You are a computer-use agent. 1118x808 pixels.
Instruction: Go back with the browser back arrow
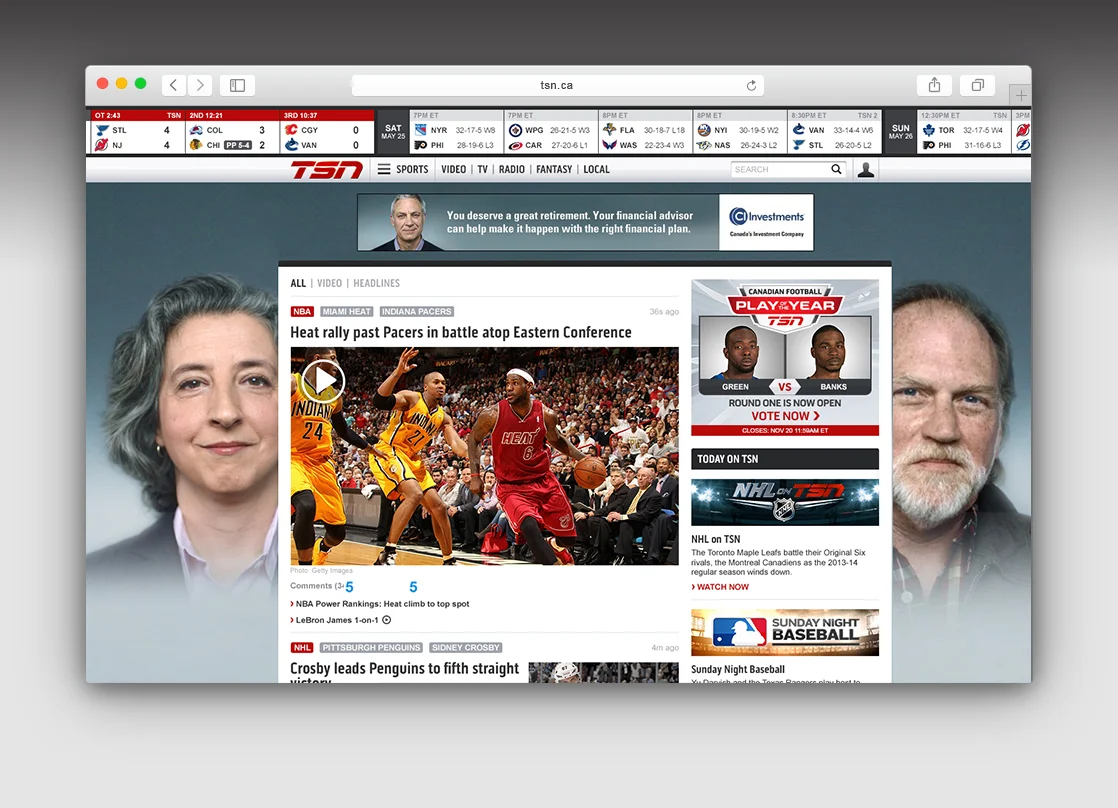pyautogui.click(x=174, y=86)
